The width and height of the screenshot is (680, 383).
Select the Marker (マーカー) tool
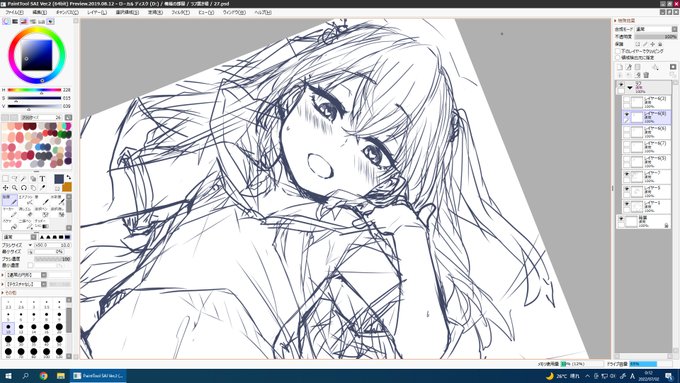point(10,212)
